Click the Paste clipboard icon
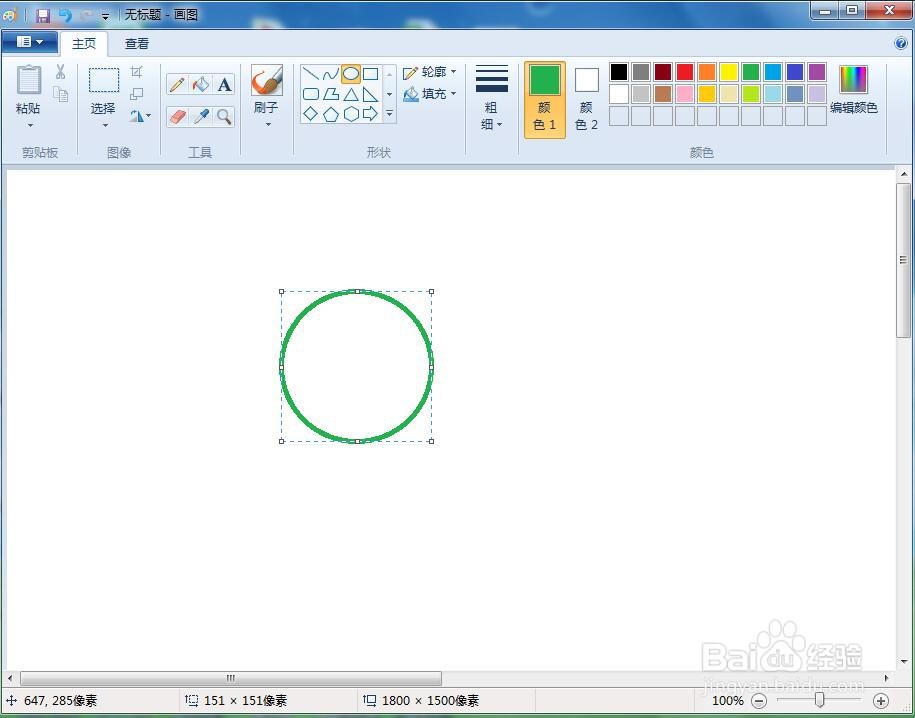The width and height of the screenshot is (915, 718). tap(29, 80)
